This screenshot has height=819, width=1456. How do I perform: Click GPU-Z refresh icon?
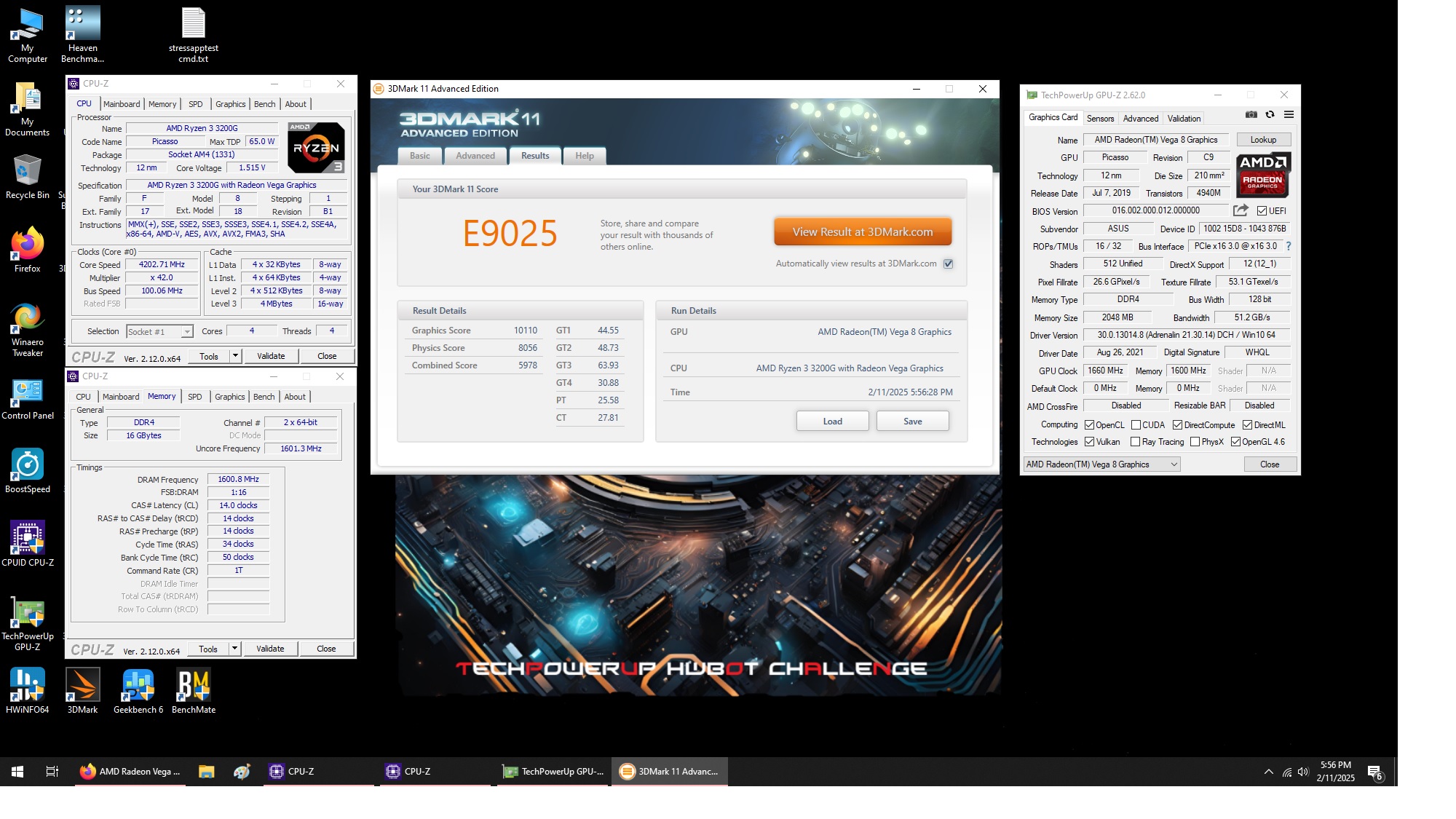(1270, 115)
